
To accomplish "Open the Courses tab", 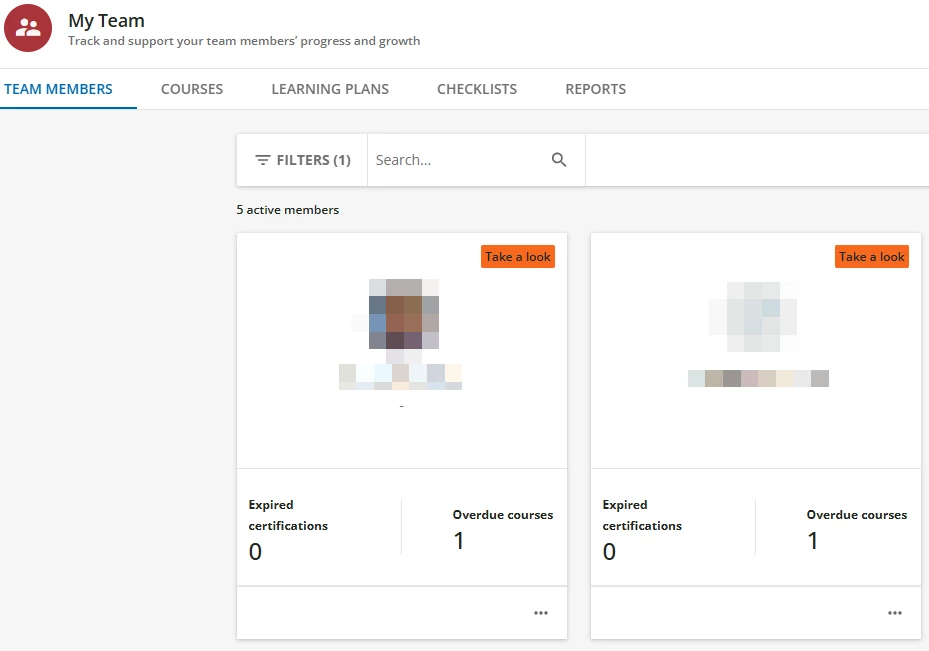I will click(x=192, y=89).
